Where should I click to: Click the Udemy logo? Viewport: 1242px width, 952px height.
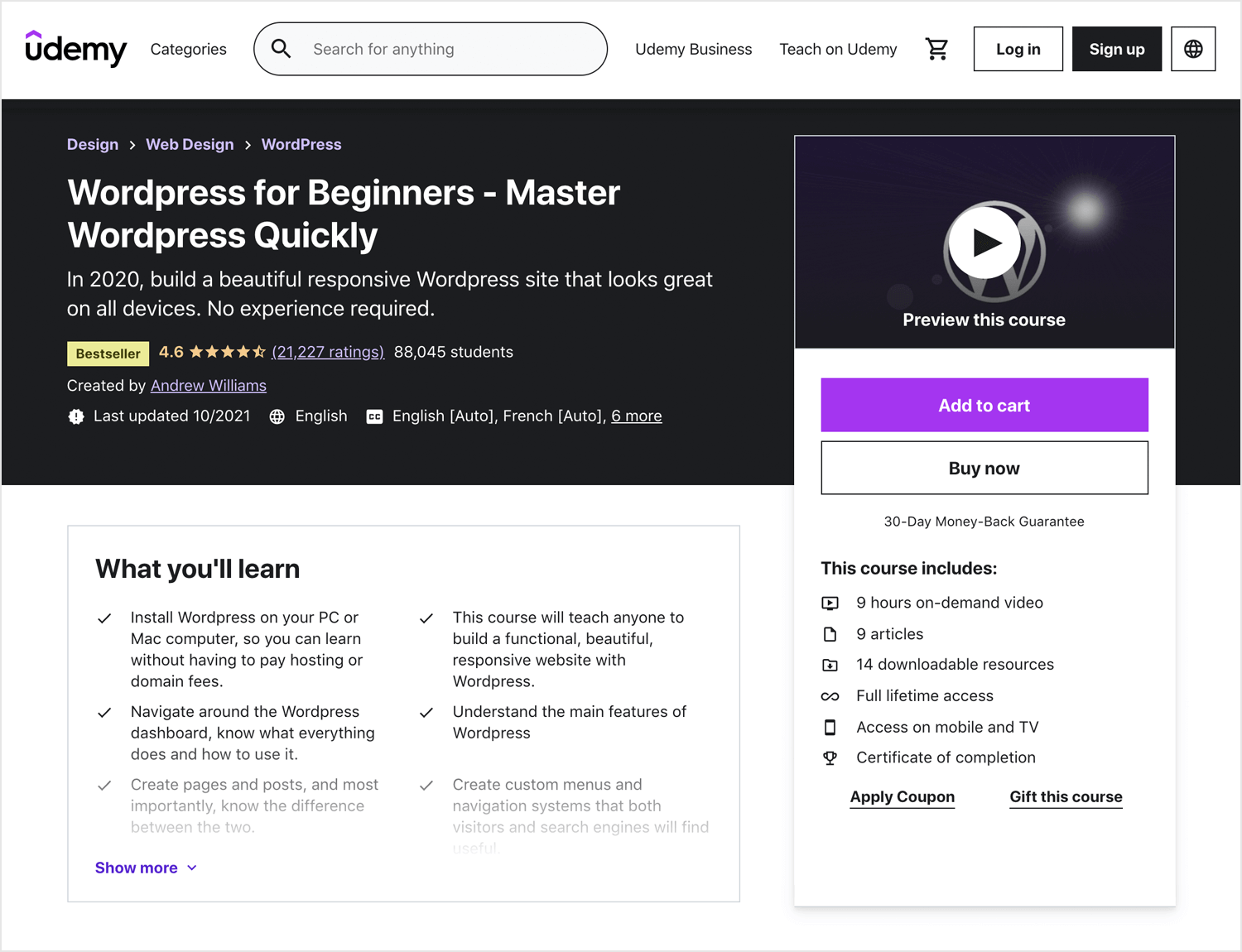click(75, 49)
